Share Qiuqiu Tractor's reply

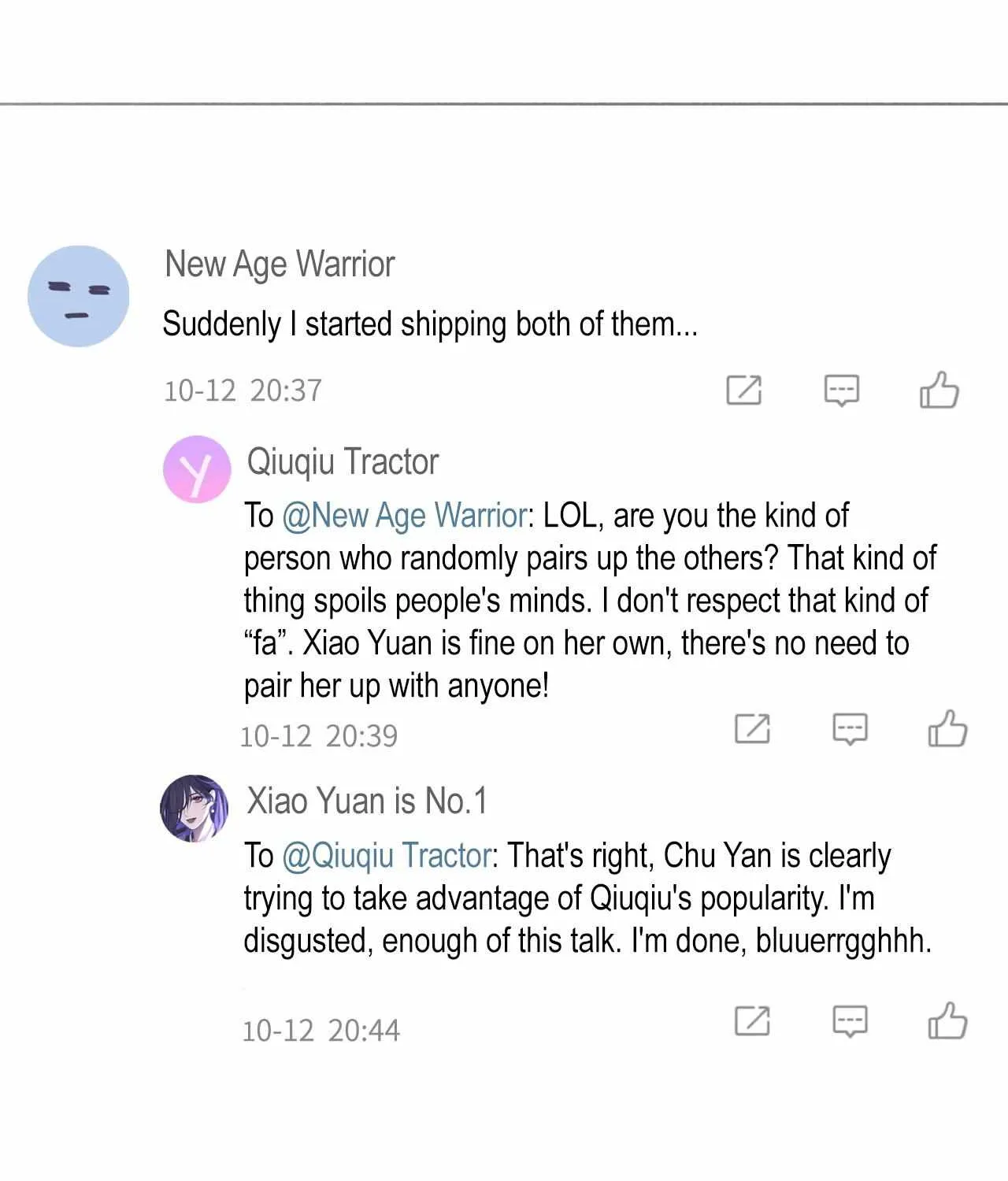[752, 728]
